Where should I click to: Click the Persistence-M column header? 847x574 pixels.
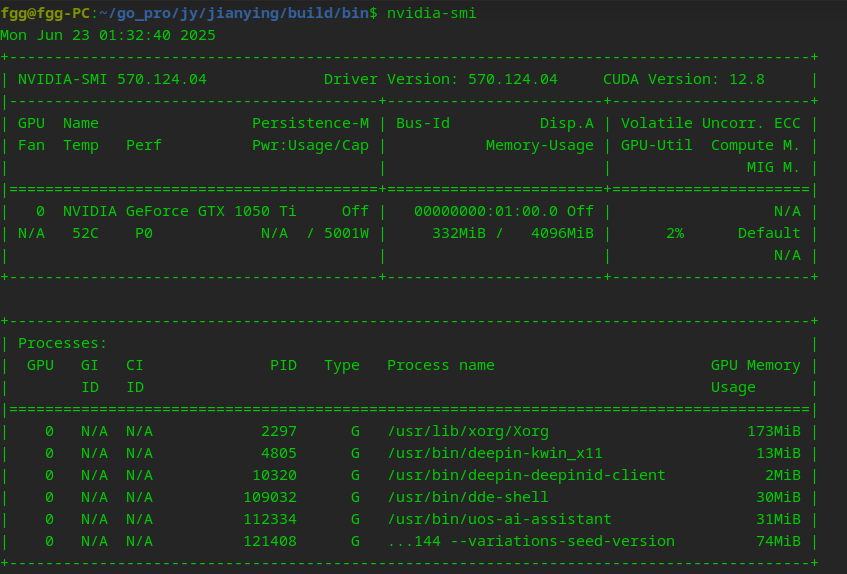pos(311,123)
